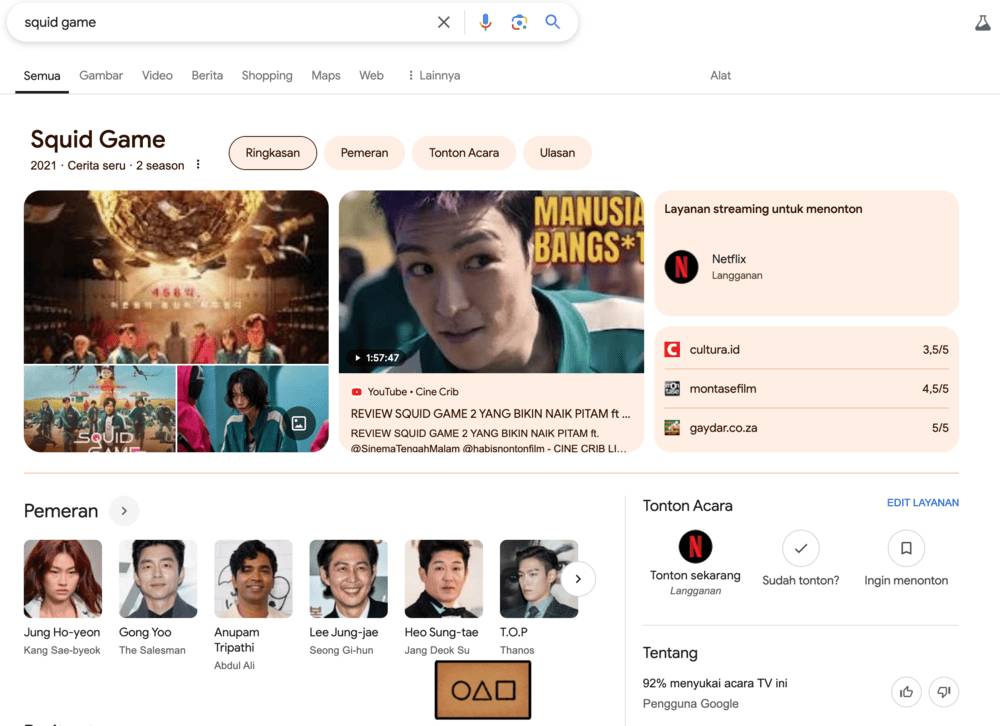This screenshot has height=726, width=1000.
Task: Select the Pemeran chip
Action: [x=364, y=153]
